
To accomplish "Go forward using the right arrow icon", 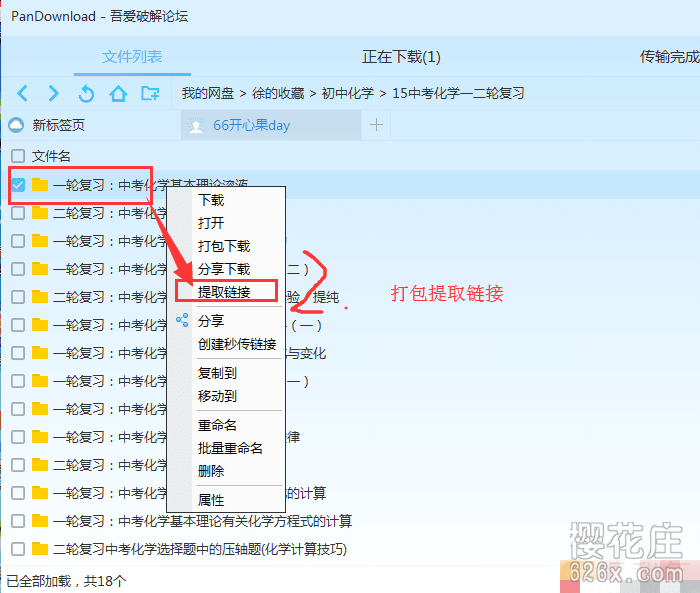I will coord(54,93).
